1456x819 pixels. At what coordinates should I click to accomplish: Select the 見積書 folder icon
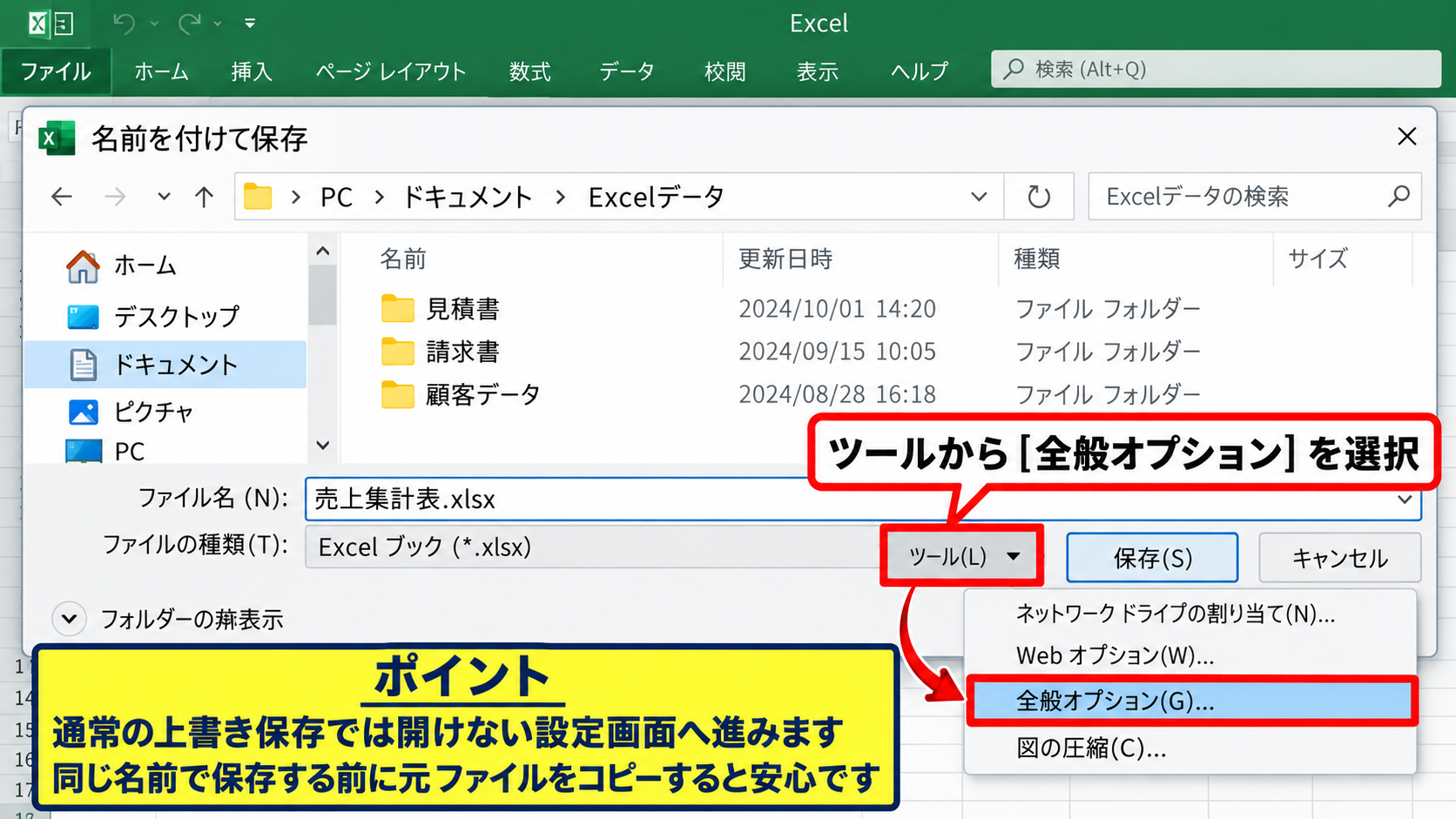397,308
